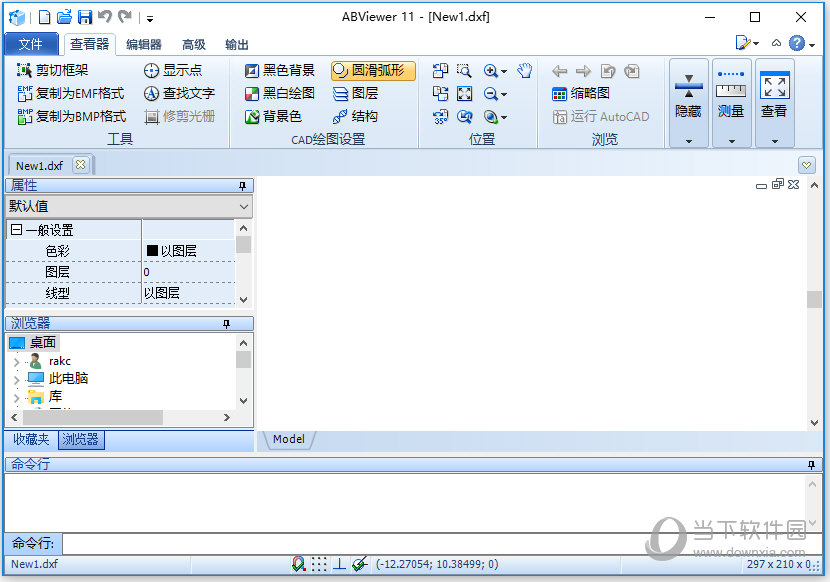The height and width of the screenshot is (582, 830).
Task: Pin the 属性 properties panel
Action: point(242,186)
